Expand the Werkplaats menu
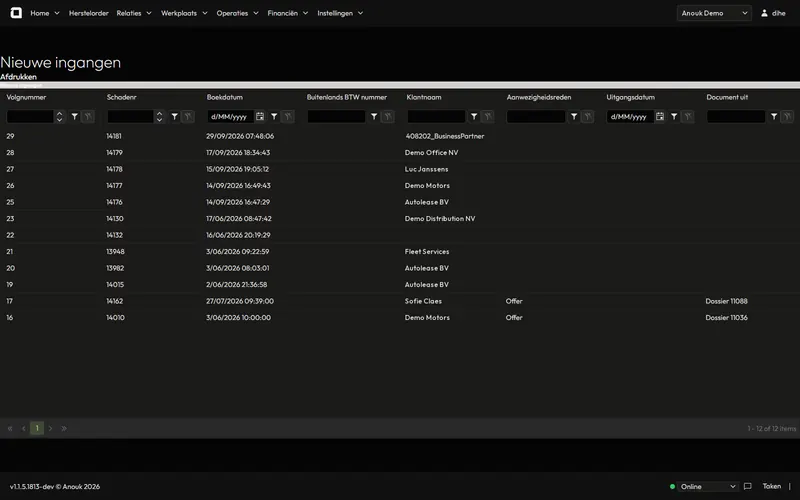 point(184,13)
